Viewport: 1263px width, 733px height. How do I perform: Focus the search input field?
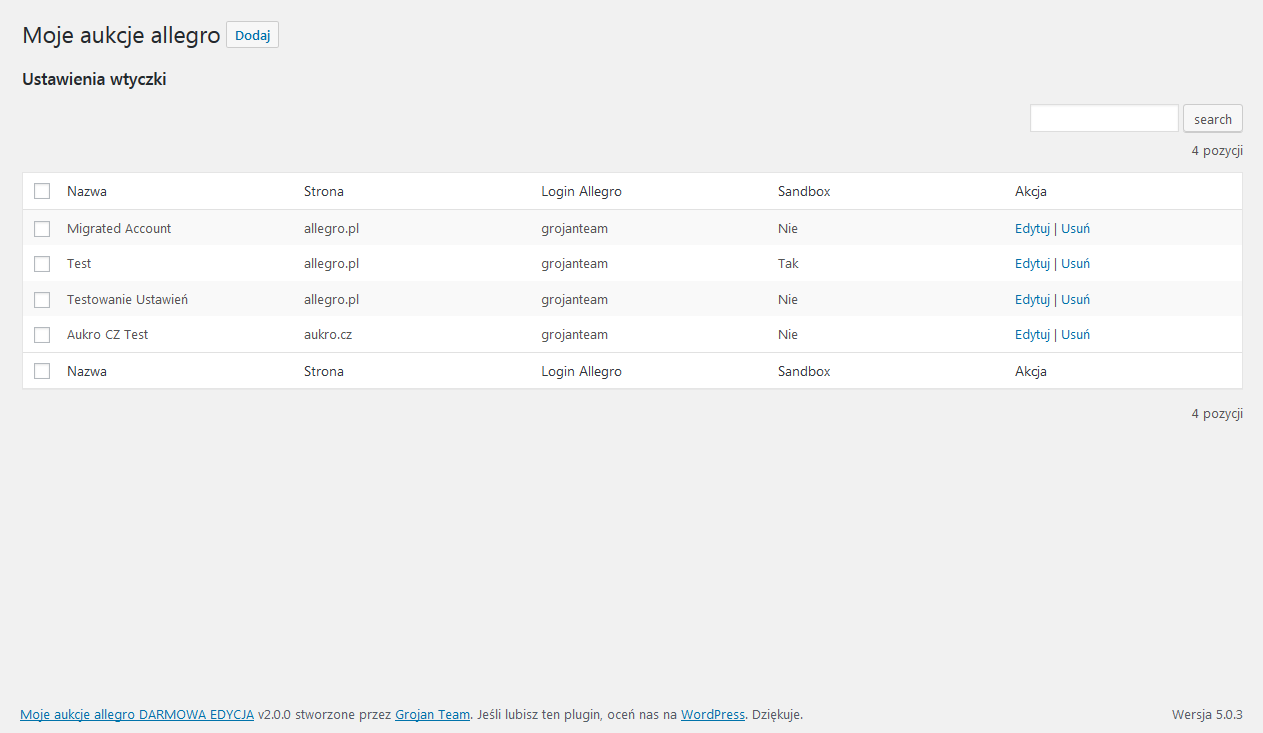pos(1104,118)
